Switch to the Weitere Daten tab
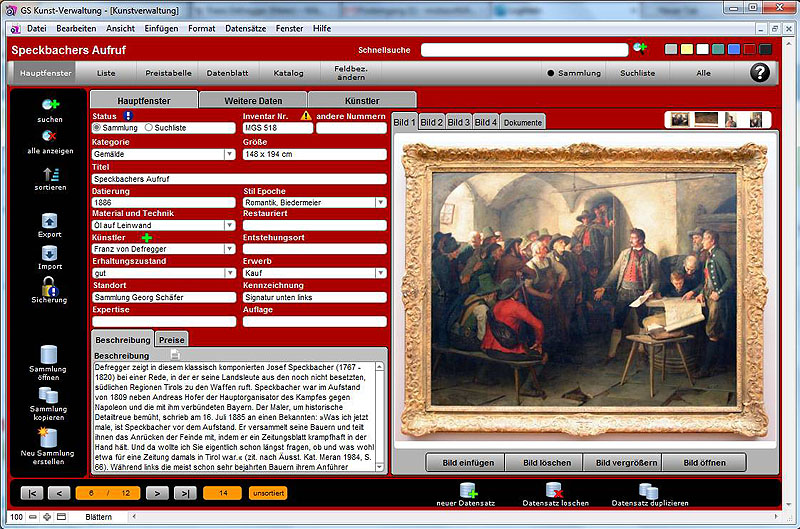Image resolution: width=800 pixels, height=529 pixels. [253, 100]
